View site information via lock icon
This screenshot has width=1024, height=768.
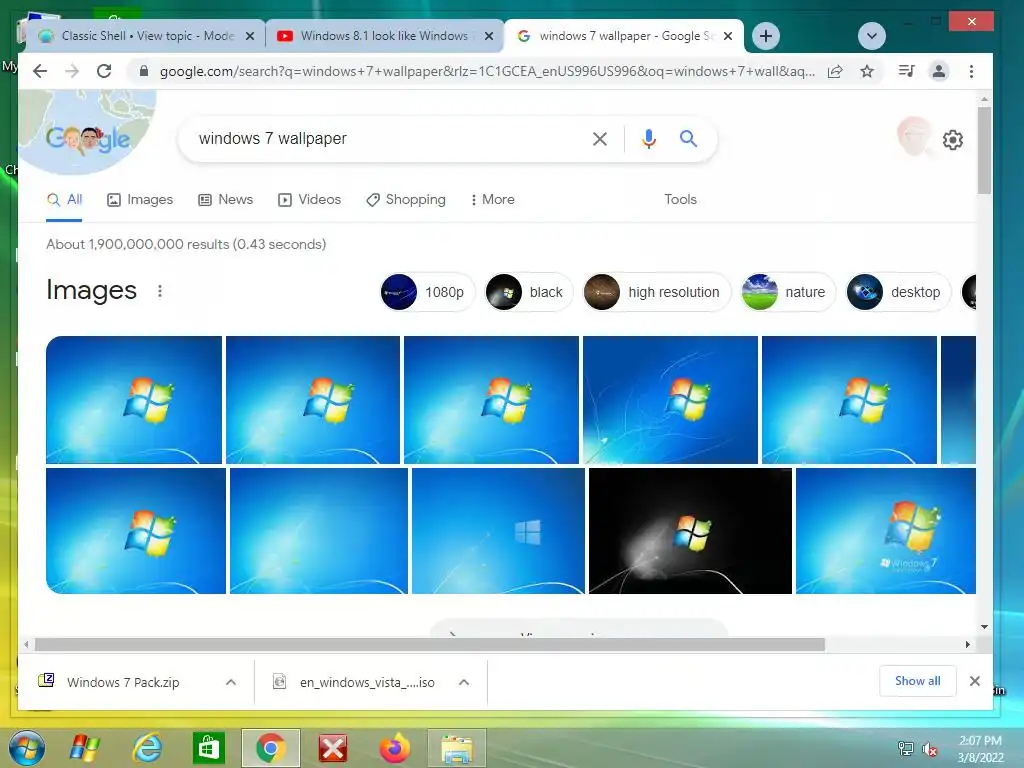(144, 71)
